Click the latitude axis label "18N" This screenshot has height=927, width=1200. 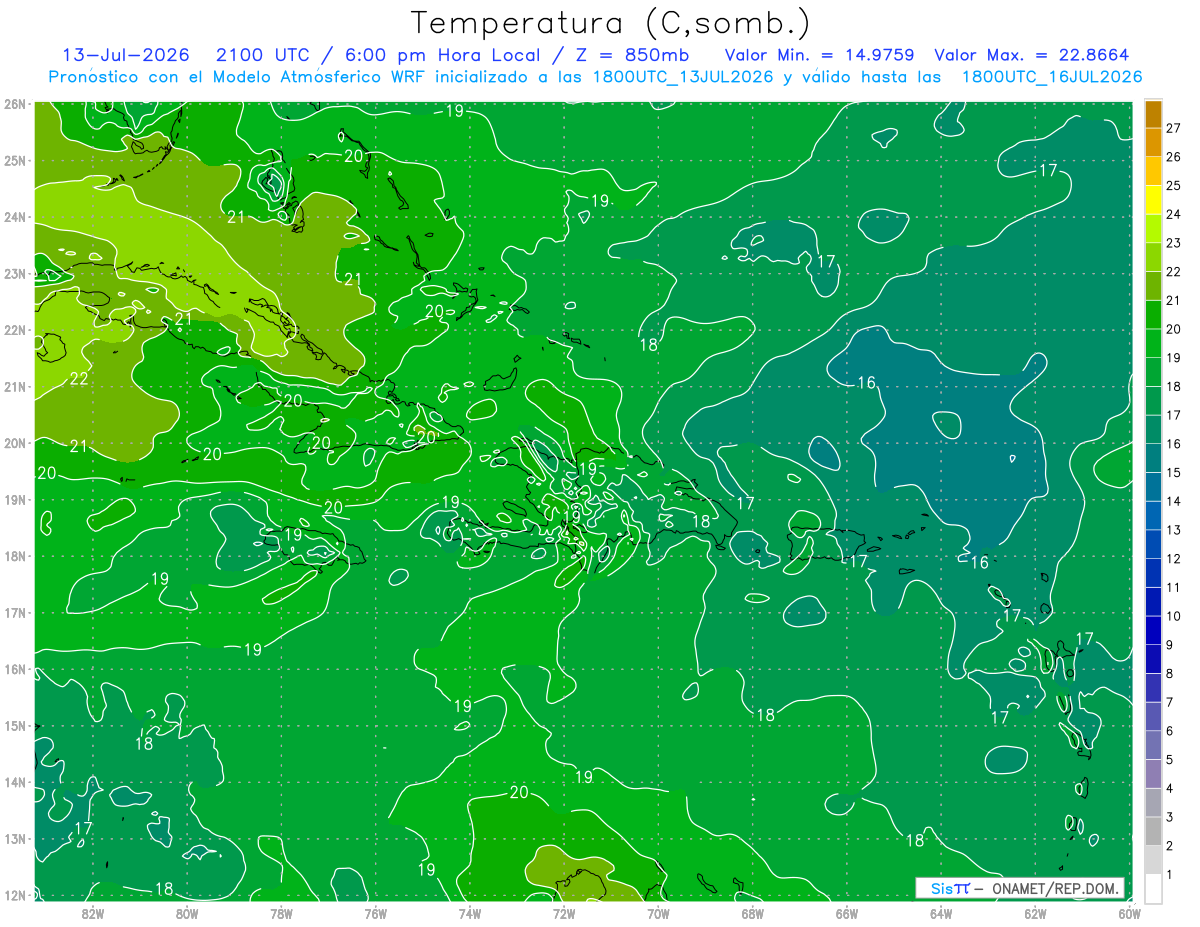(x=14, y=556)
